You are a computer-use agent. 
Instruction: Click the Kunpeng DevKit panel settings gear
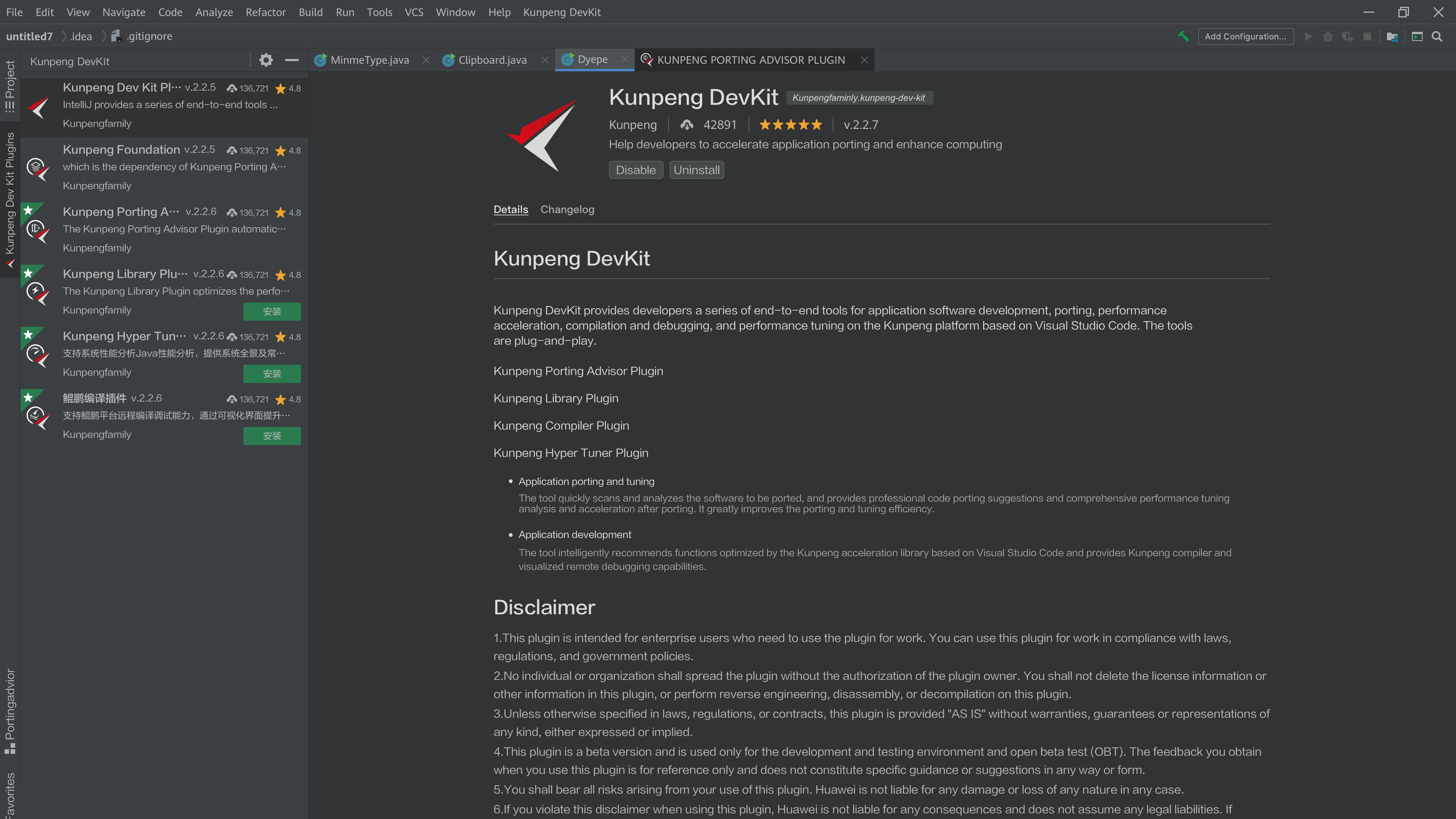pyautogui.click(x=266, y=61)
